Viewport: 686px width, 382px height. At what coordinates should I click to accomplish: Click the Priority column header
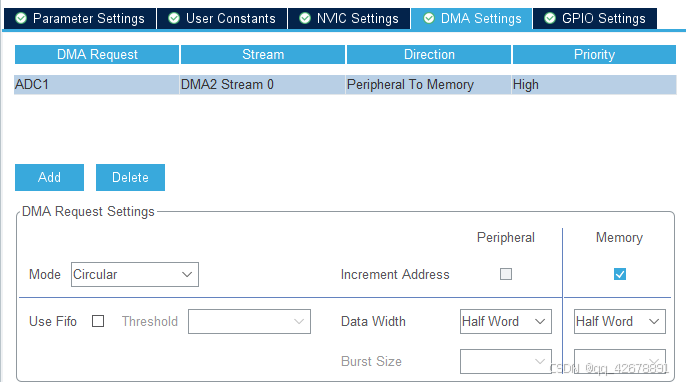pyautogui.click(x=594, y=54)
